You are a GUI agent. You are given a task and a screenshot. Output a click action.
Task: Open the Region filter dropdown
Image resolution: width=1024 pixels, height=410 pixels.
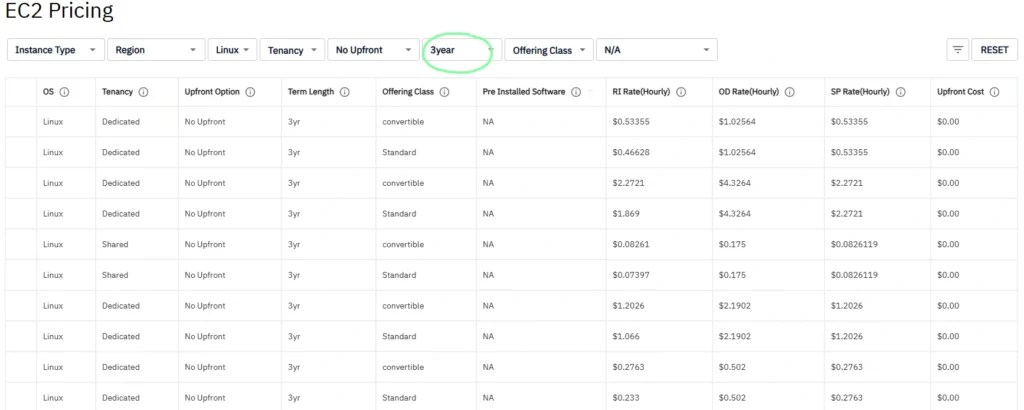[156, 50]
